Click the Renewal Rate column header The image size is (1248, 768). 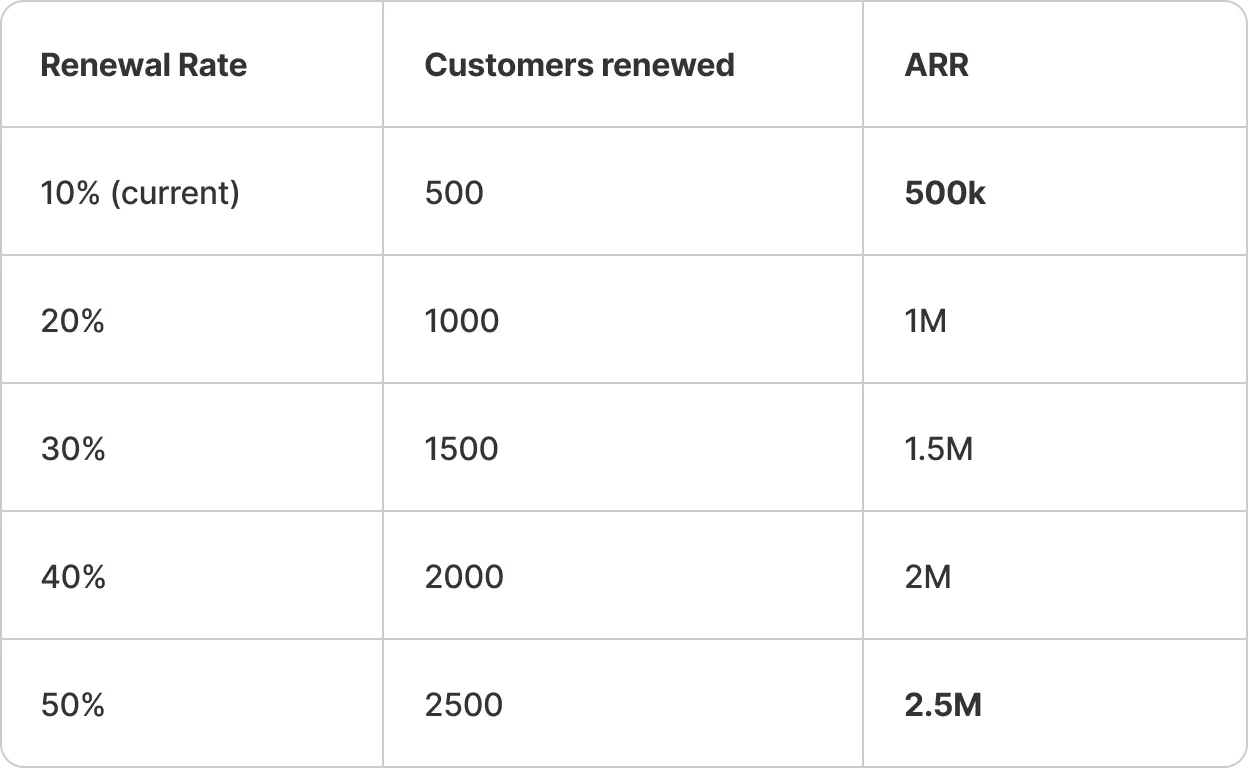tap(143, 65)
